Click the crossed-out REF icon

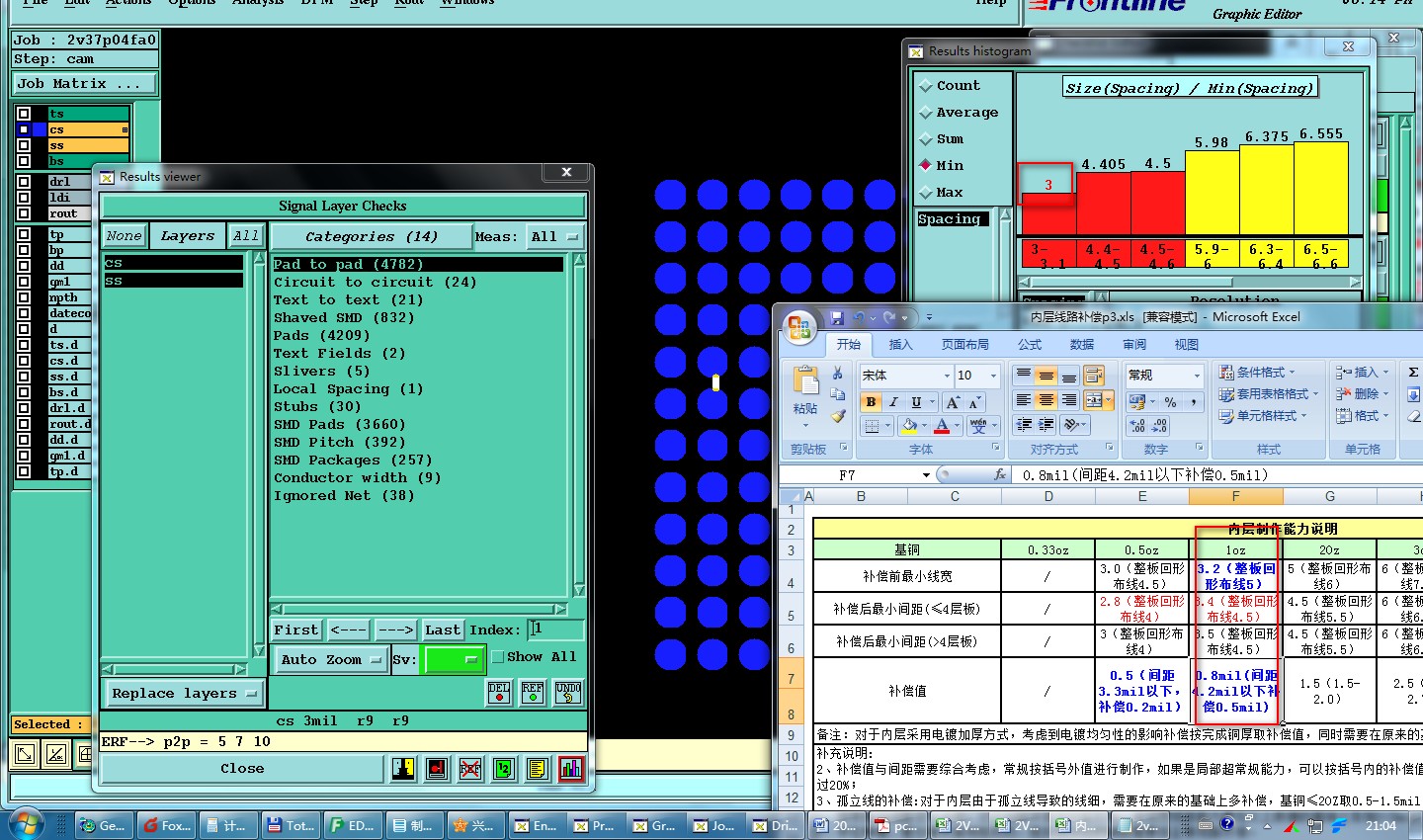[x=470, y=769]
